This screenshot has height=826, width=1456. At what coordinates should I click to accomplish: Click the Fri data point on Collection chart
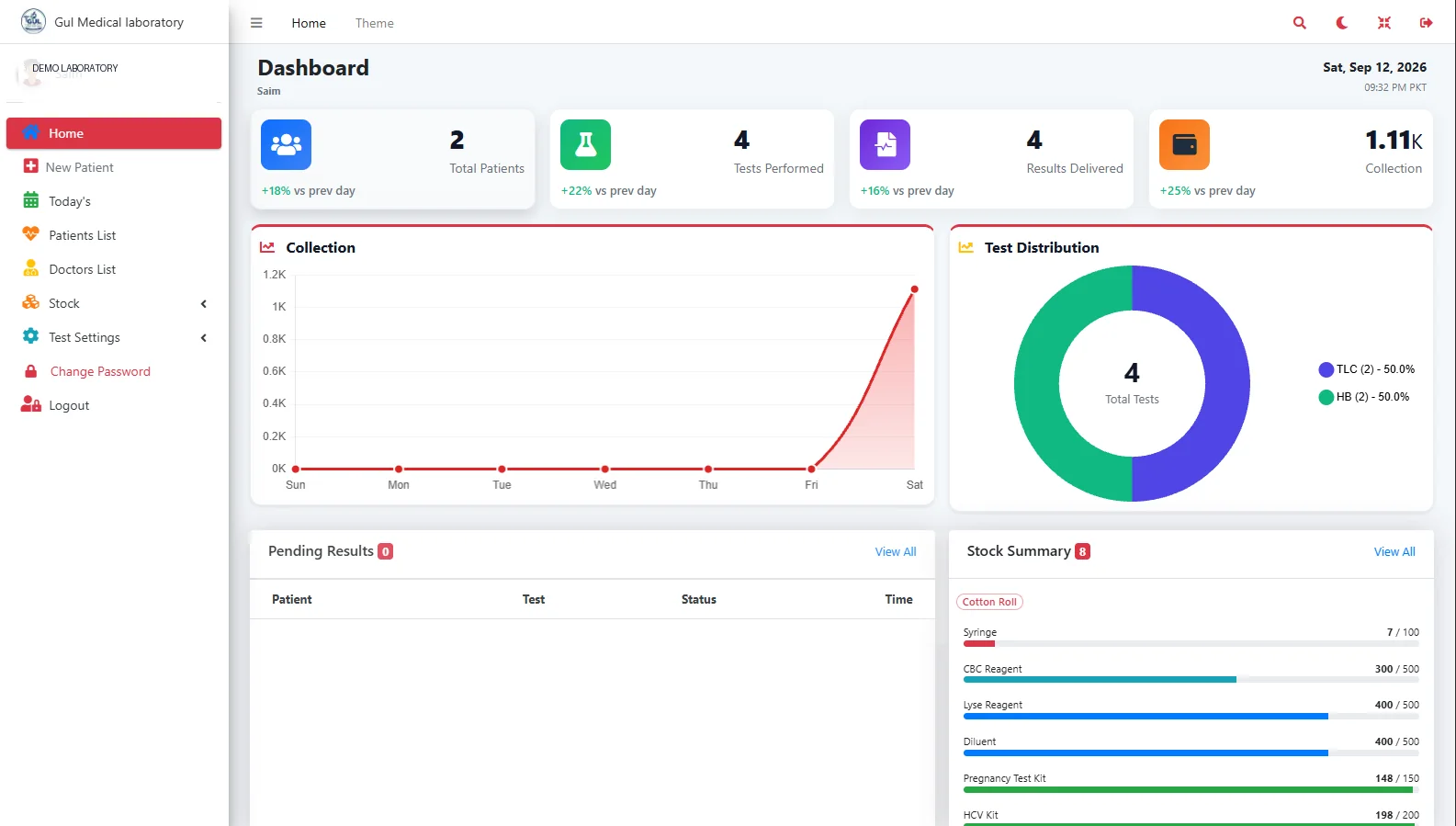click(811, 469)
